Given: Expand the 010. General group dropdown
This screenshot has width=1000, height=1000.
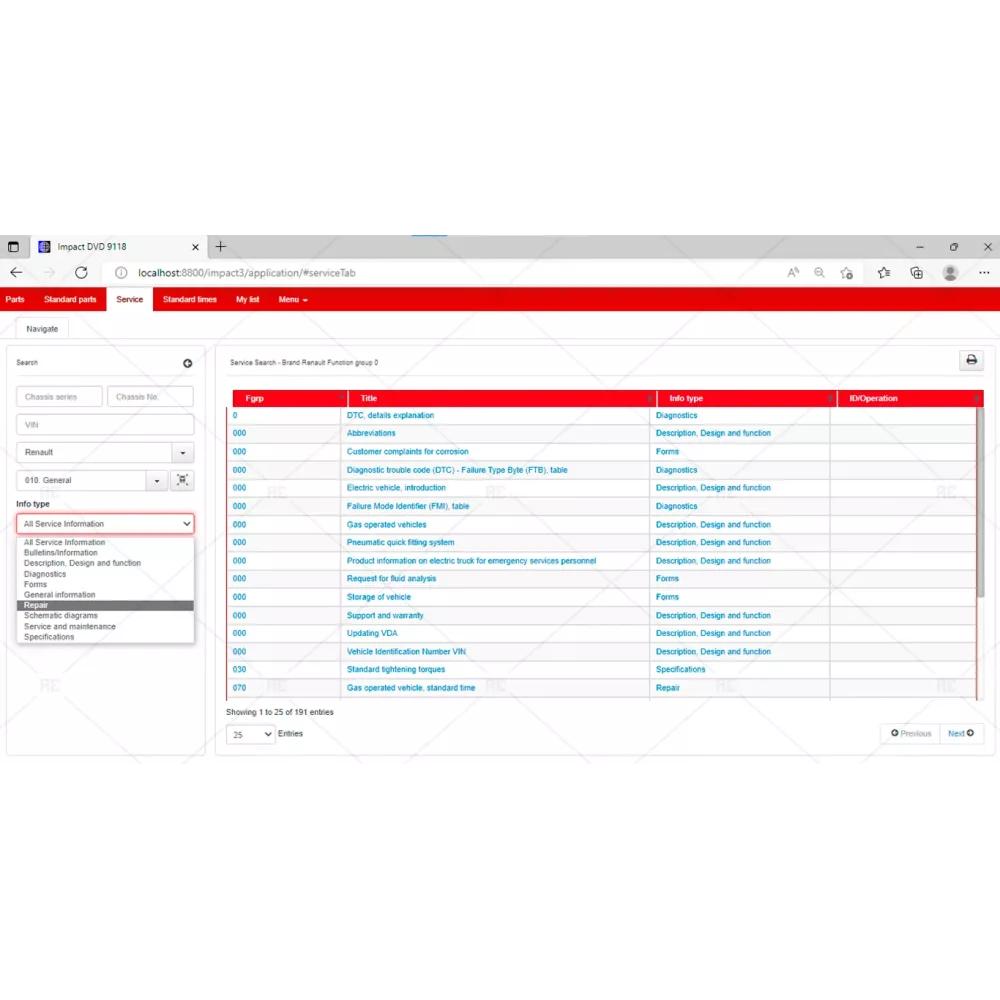Looking at the screenshot, I should [156, 481].
